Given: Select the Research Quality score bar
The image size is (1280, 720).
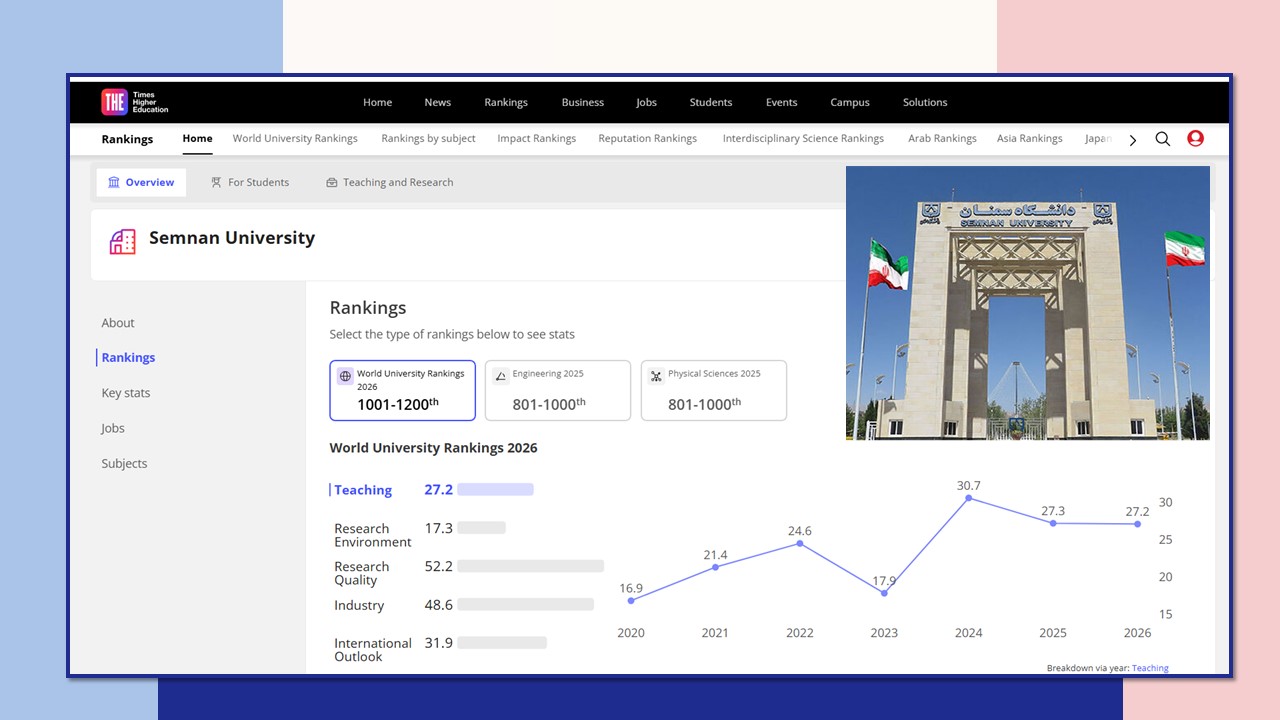Looking at the screenshot, I should pos(530,566).
